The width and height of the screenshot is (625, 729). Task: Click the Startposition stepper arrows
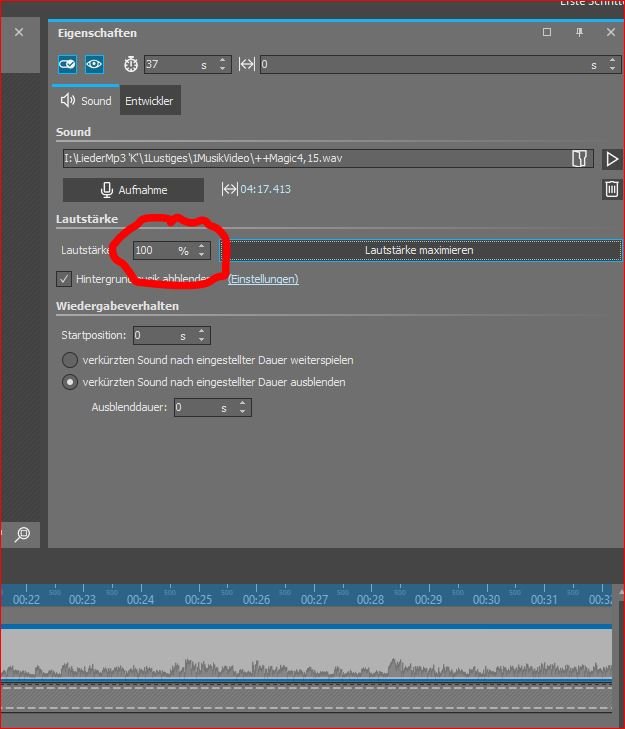pos(203,336)
